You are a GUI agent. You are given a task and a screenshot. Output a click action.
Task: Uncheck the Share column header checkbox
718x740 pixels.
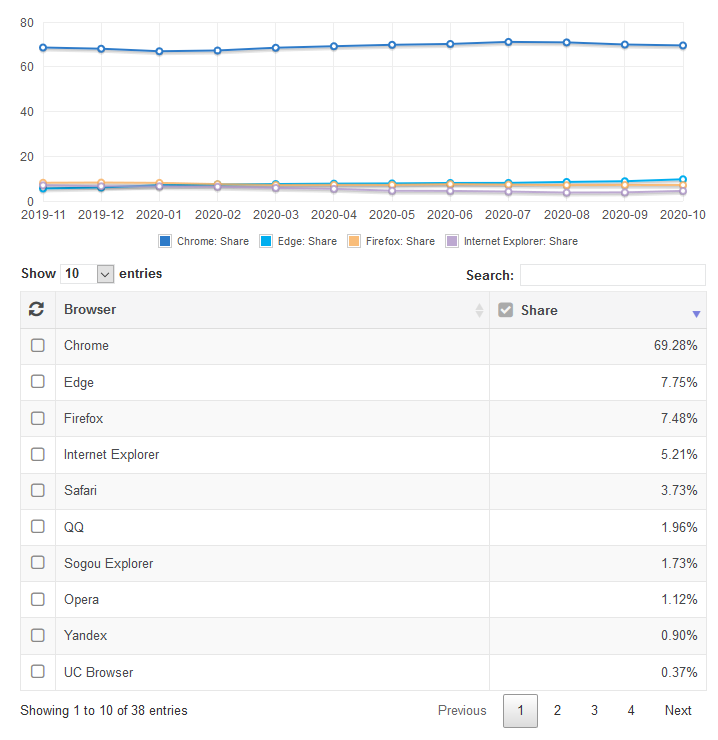click(x=506, y=310)
